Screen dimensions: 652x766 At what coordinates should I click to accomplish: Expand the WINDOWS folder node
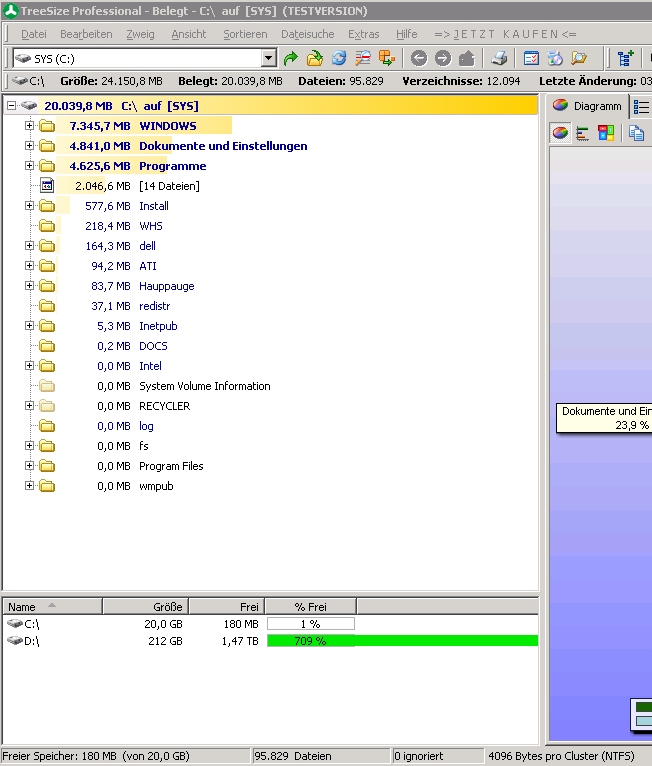pyautogui.click(x=29, y=126)
